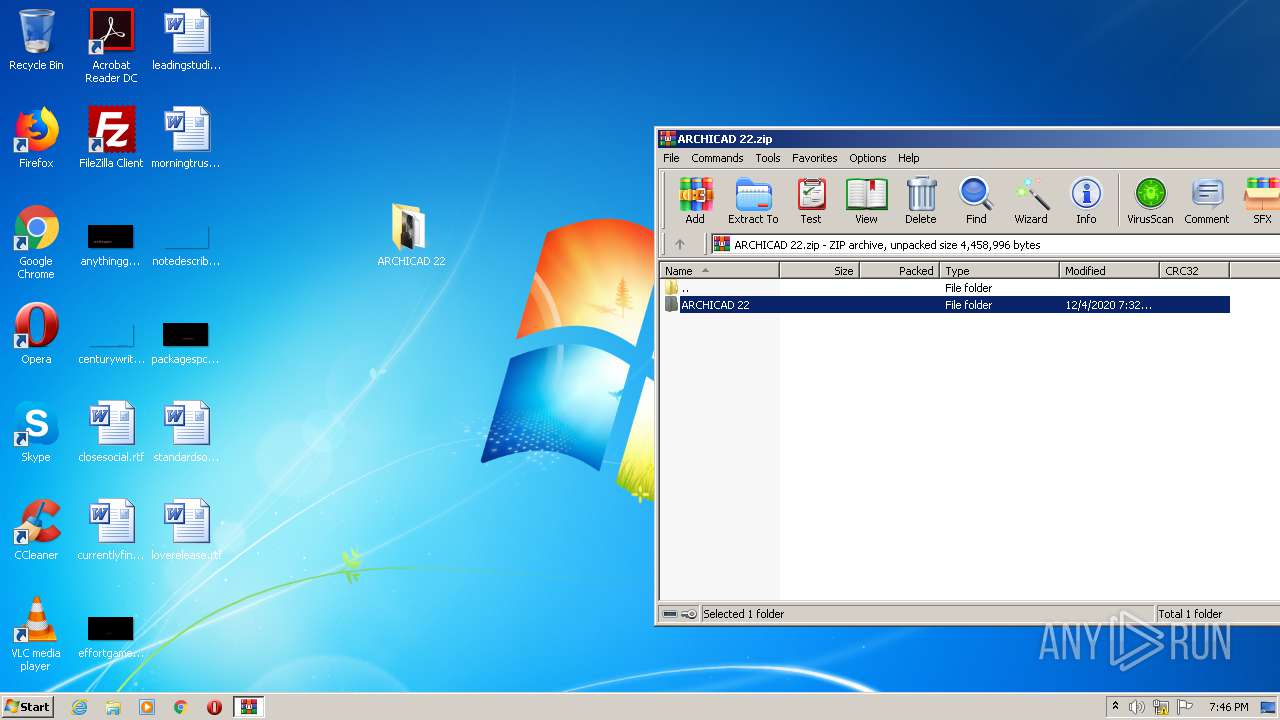The width and height of the screenshot is (1280, 720).
Task: Open the Options menu
Action: 868,158
